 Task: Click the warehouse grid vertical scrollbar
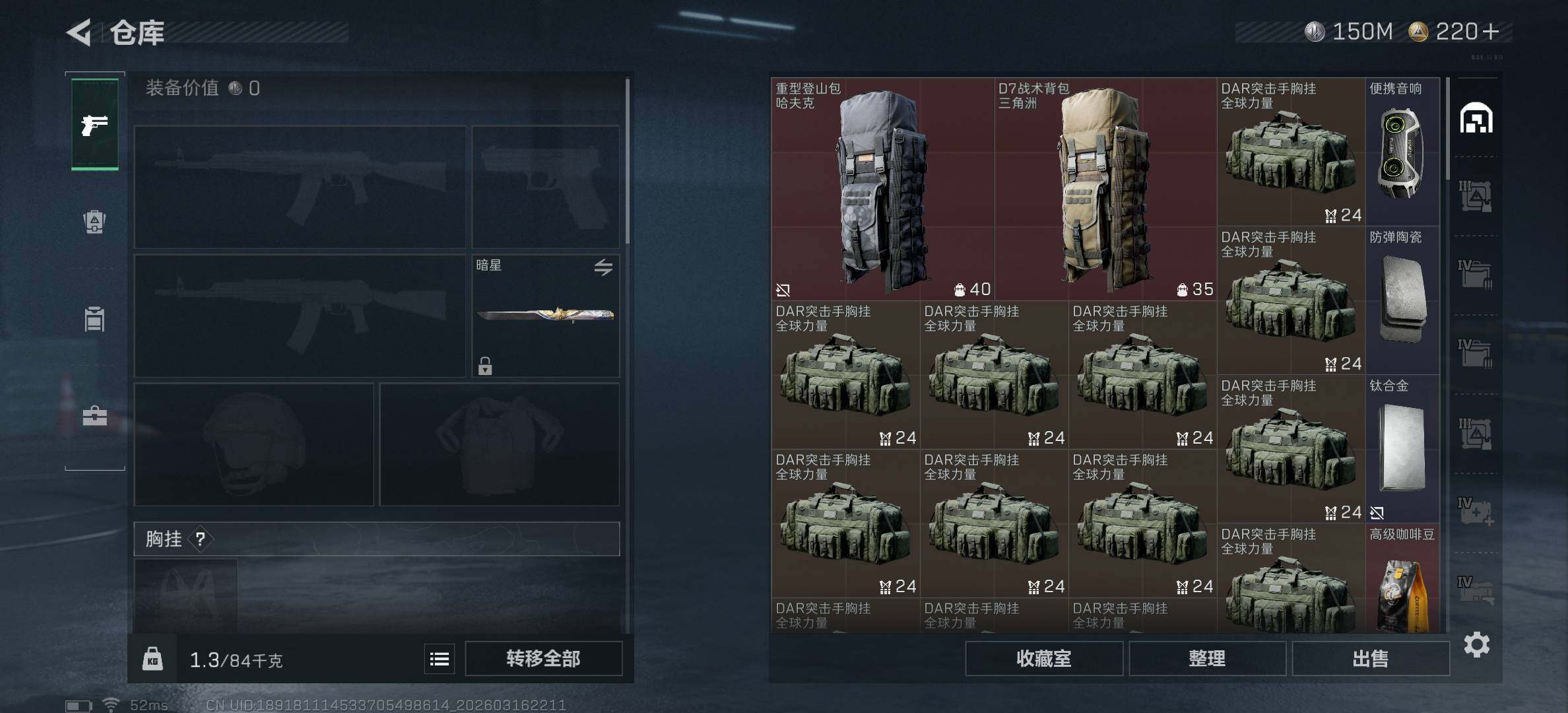[1448, 129]
